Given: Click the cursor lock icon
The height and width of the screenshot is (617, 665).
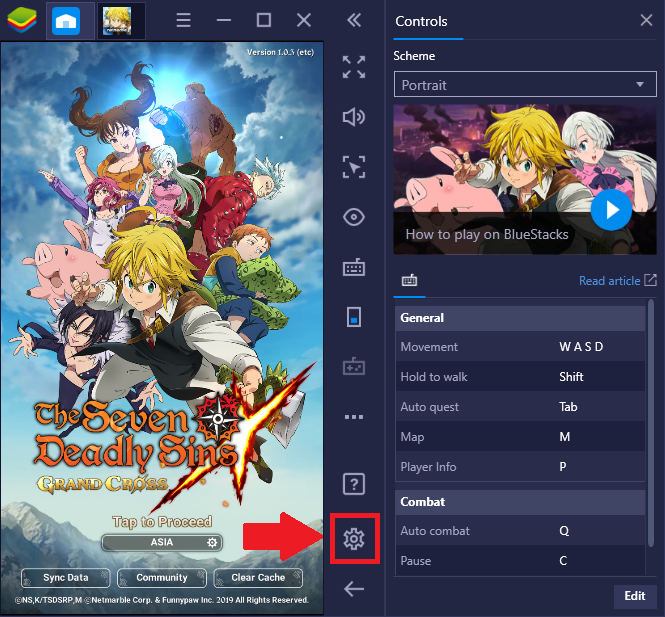Looking at the screenshot, I should (354, 167).
